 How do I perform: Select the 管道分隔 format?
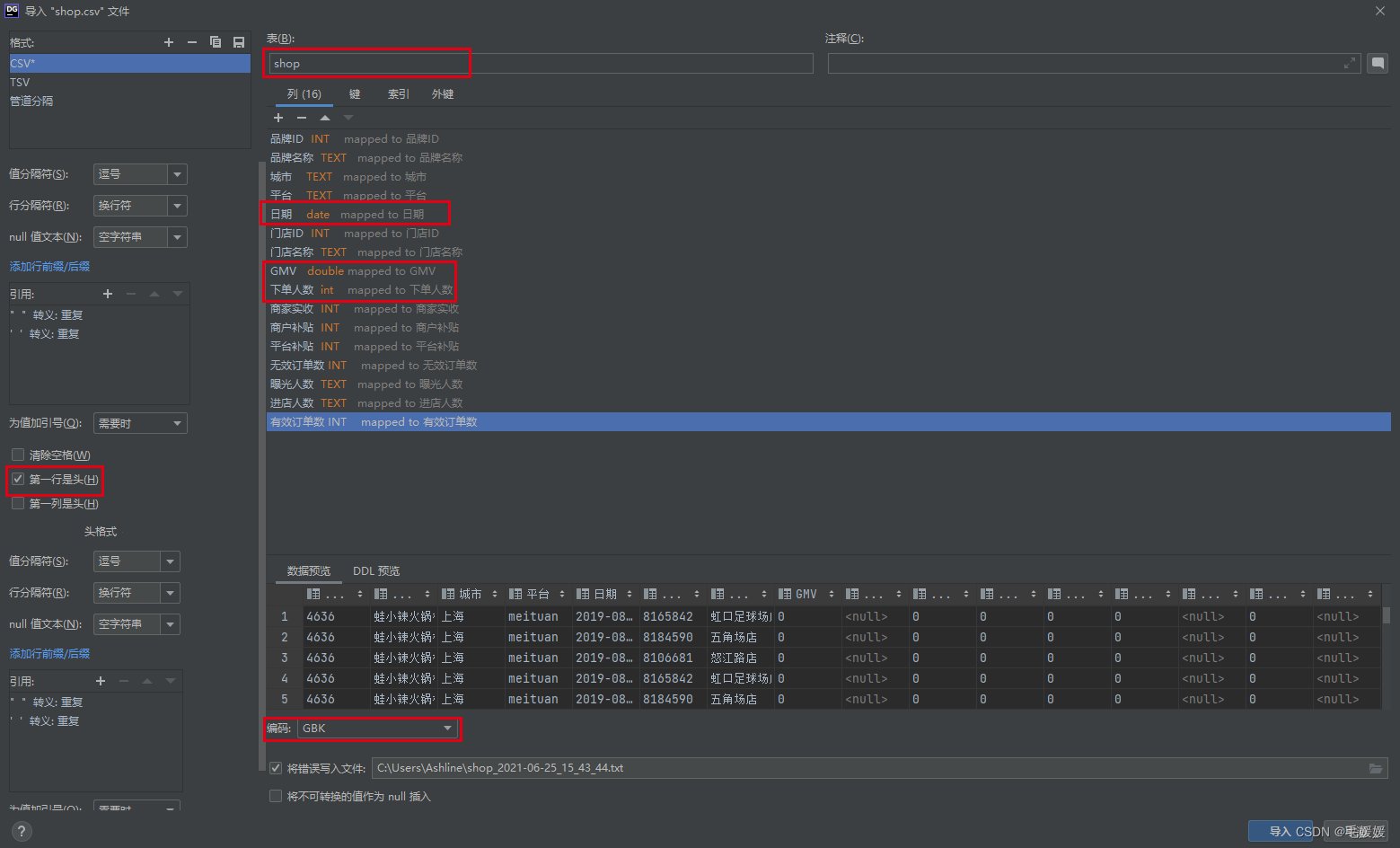click(129, 102)
